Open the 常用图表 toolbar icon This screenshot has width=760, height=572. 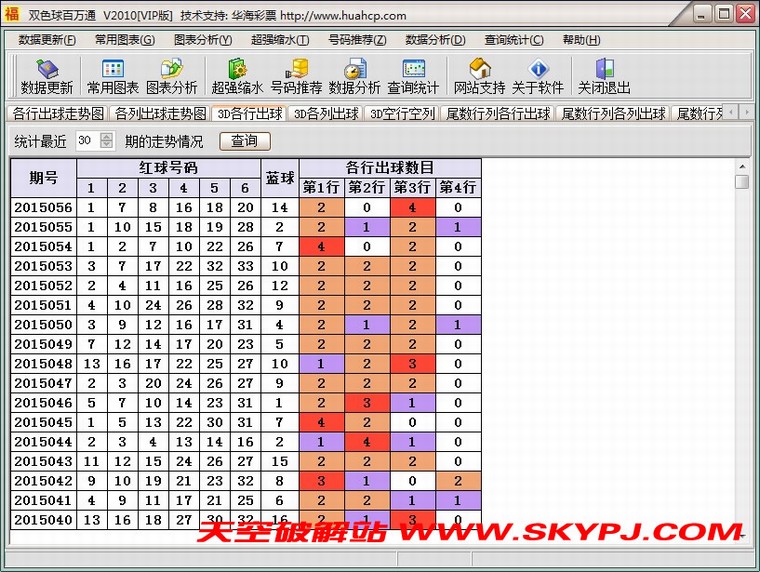(112, 76)
